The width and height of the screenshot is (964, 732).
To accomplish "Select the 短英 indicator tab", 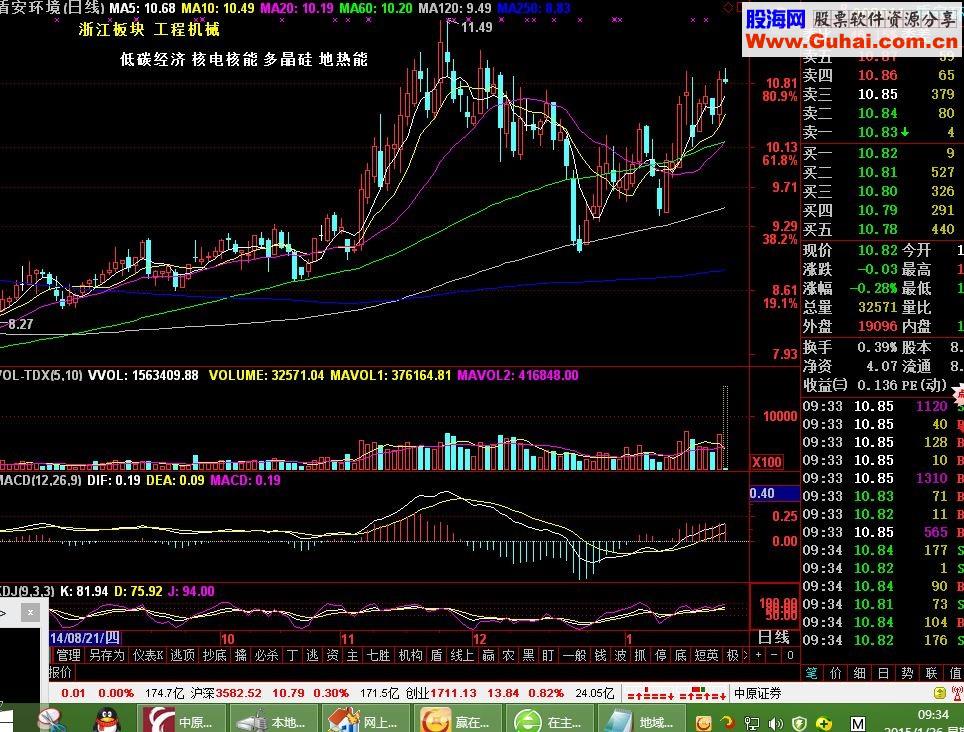I will click(706, 655).
